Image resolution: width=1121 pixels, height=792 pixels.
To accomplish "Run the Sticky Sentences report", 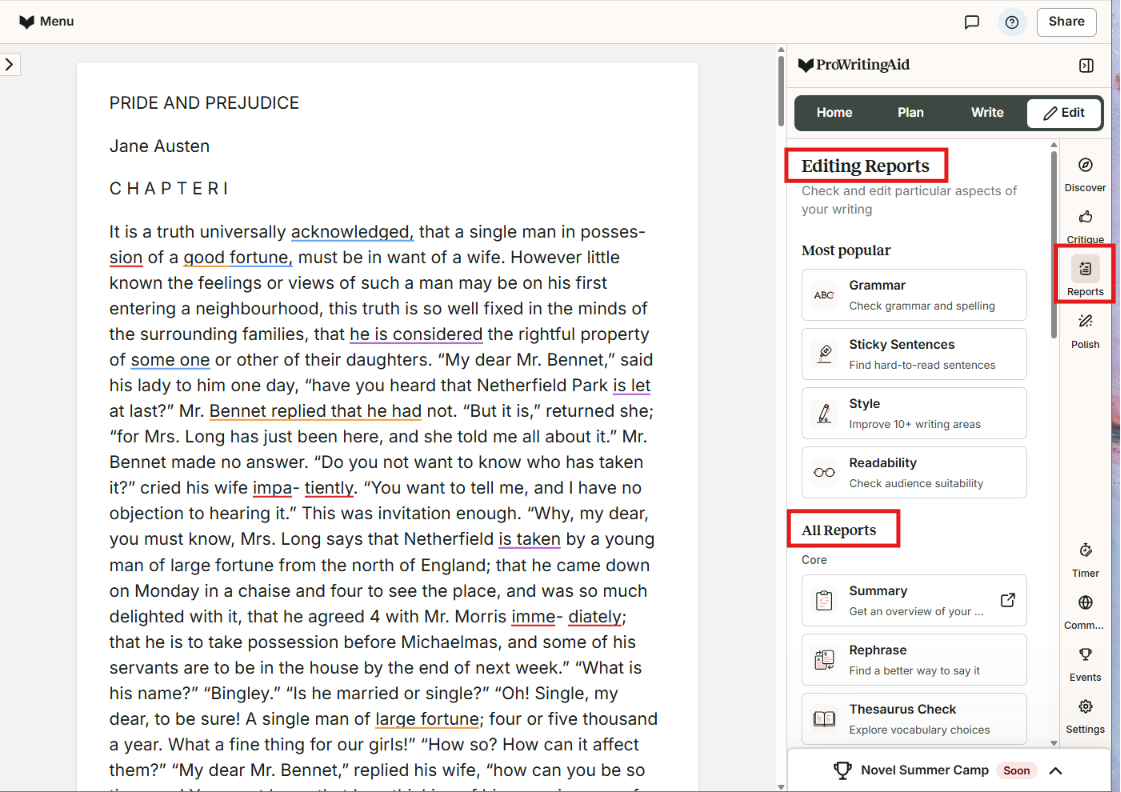I will click(914, 355).
